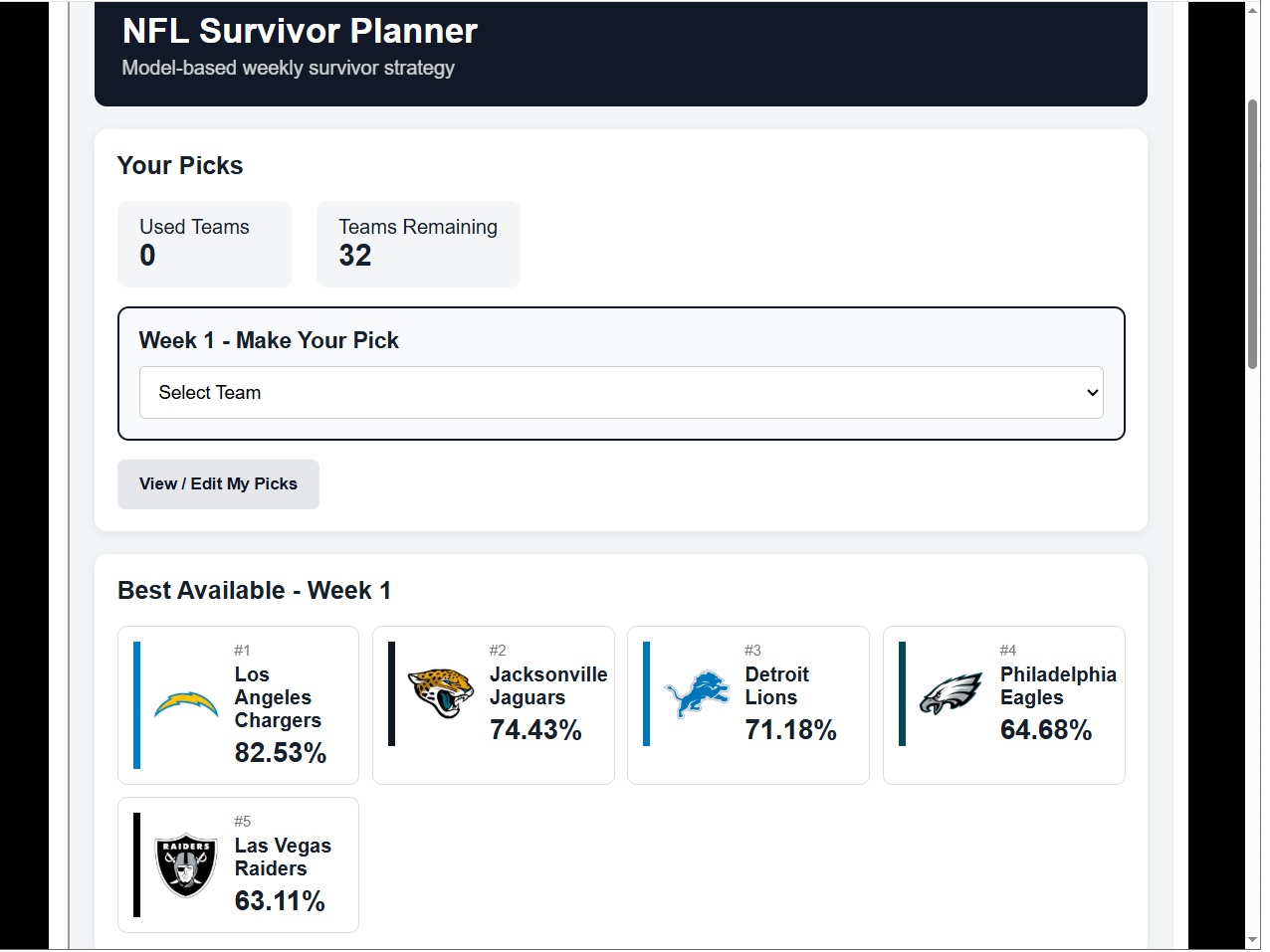Click the Jacksonville Jaguars logo

[x=441, y=693]
